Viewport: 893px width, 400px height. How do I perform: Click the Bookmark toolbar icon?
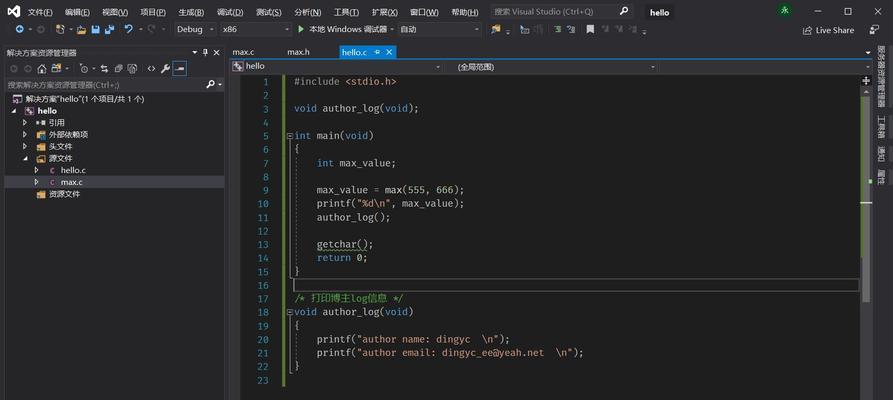coord(590,29)
